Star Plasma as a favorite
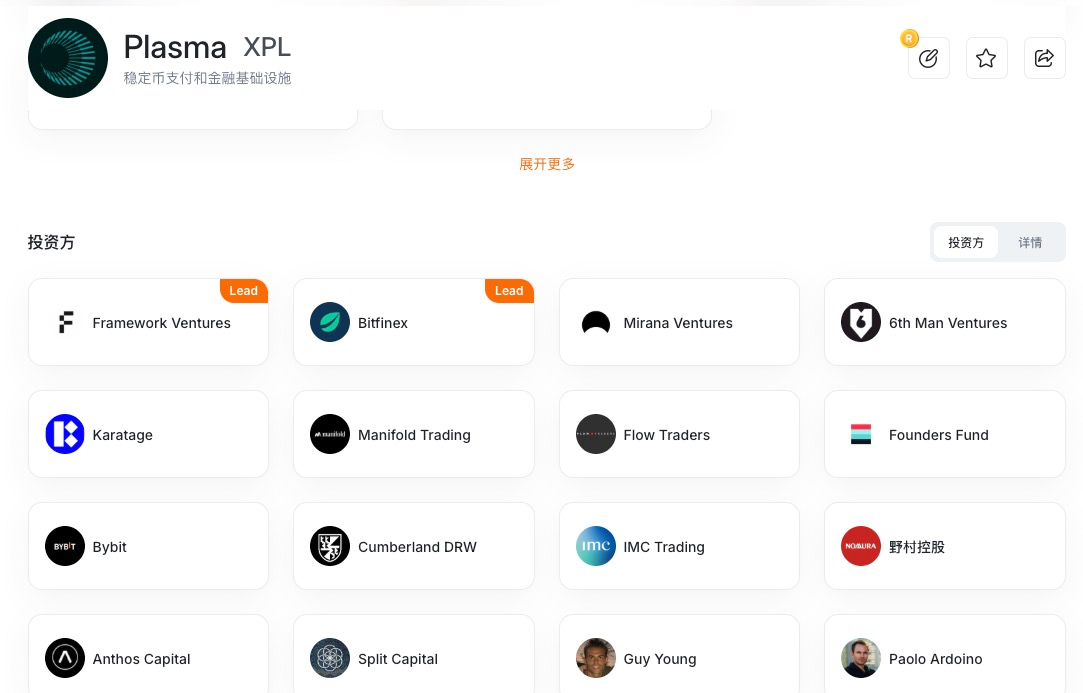This screenshot has height=693, width=1083. click(986, 58)
